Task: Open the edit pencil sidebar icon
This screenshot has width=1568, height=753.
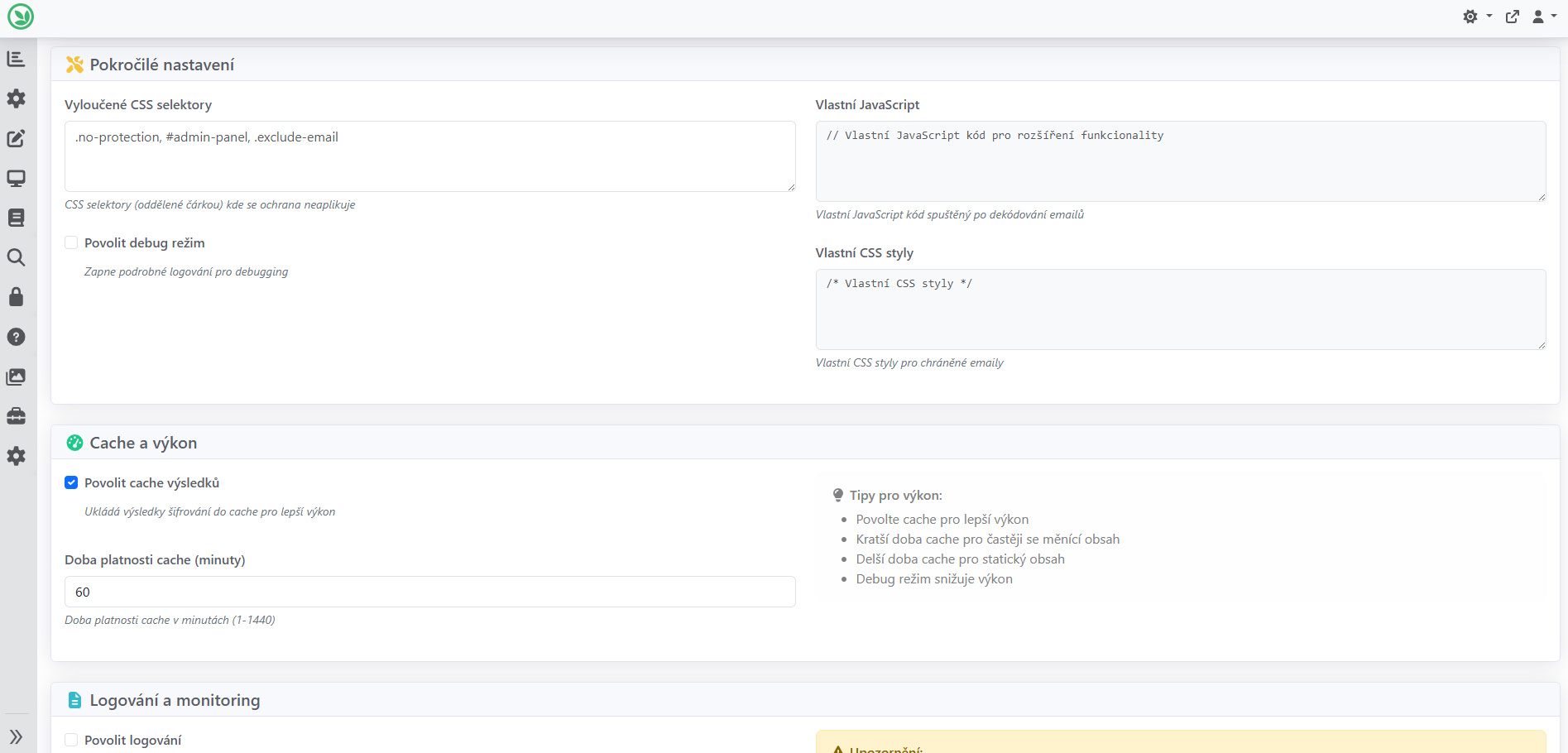Action: [x=16, y=138]
